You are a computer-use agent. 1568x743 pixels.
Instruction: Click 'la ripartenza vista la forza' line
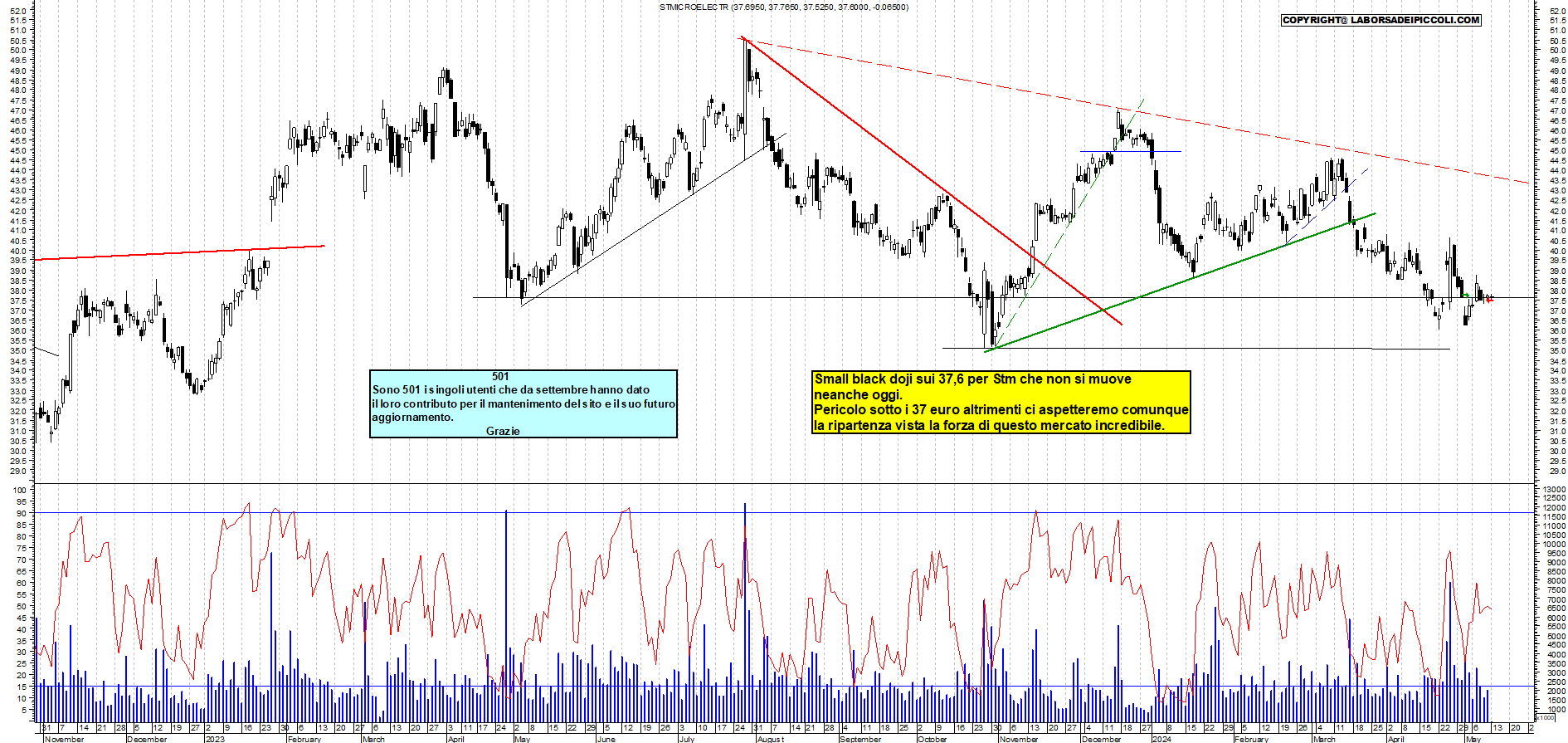pyautogui.click(x=989, y=426)
